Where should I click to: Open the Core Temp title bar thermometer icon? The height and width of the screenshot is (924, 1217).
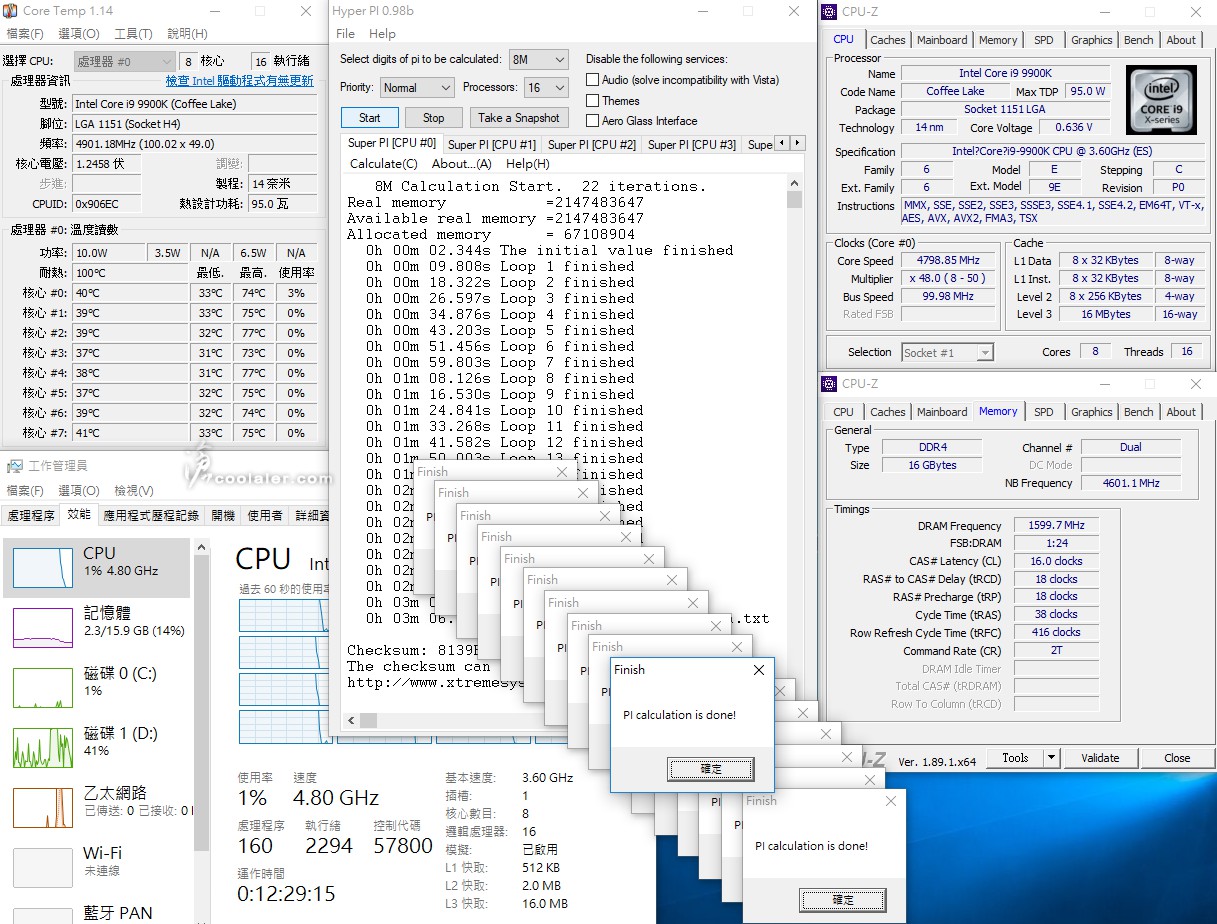click(10, 11)
